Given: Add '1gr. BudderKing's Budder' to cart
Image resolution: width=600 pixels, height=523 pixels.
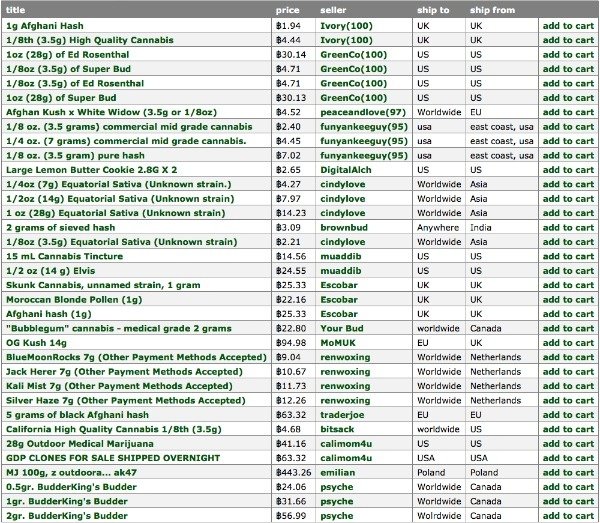Looking at the screenshot, I should click(x=568, y=502).
